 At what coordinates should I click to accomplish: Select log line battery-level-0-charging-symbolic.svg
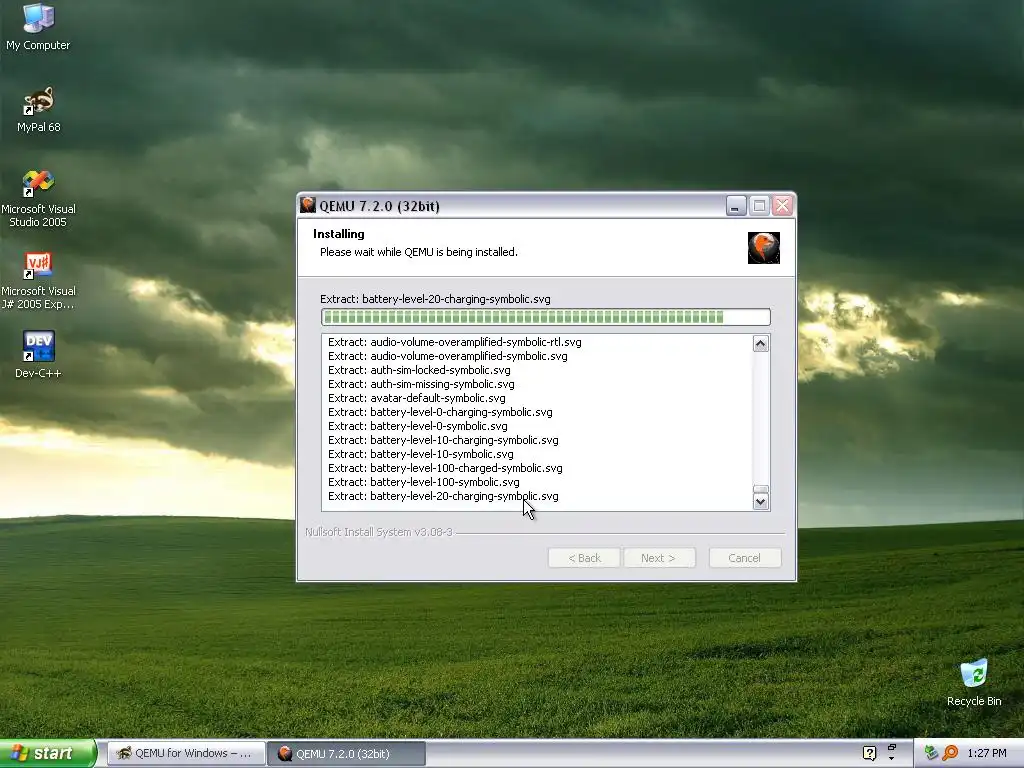(440, 412)
